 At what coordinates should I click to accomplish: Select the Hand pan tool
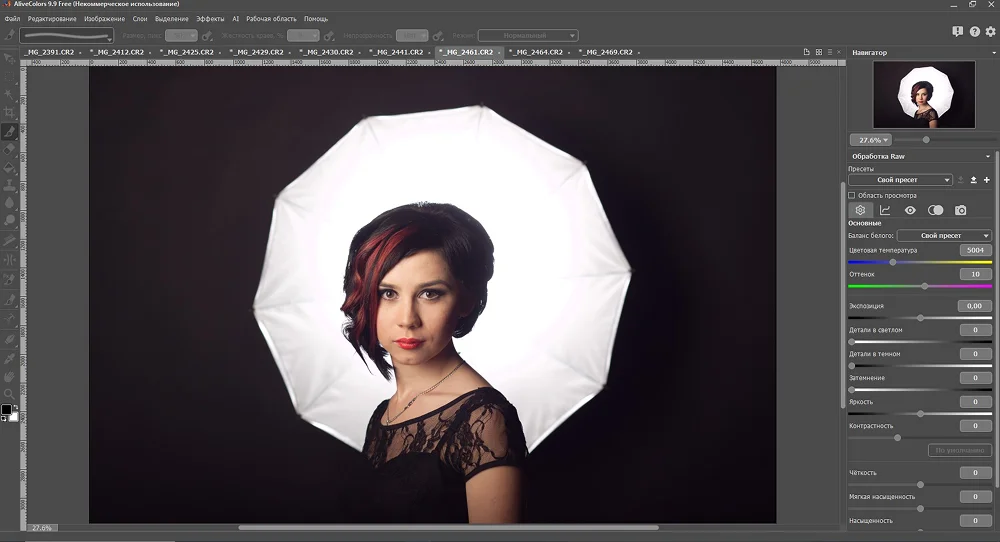coord(9,376)
